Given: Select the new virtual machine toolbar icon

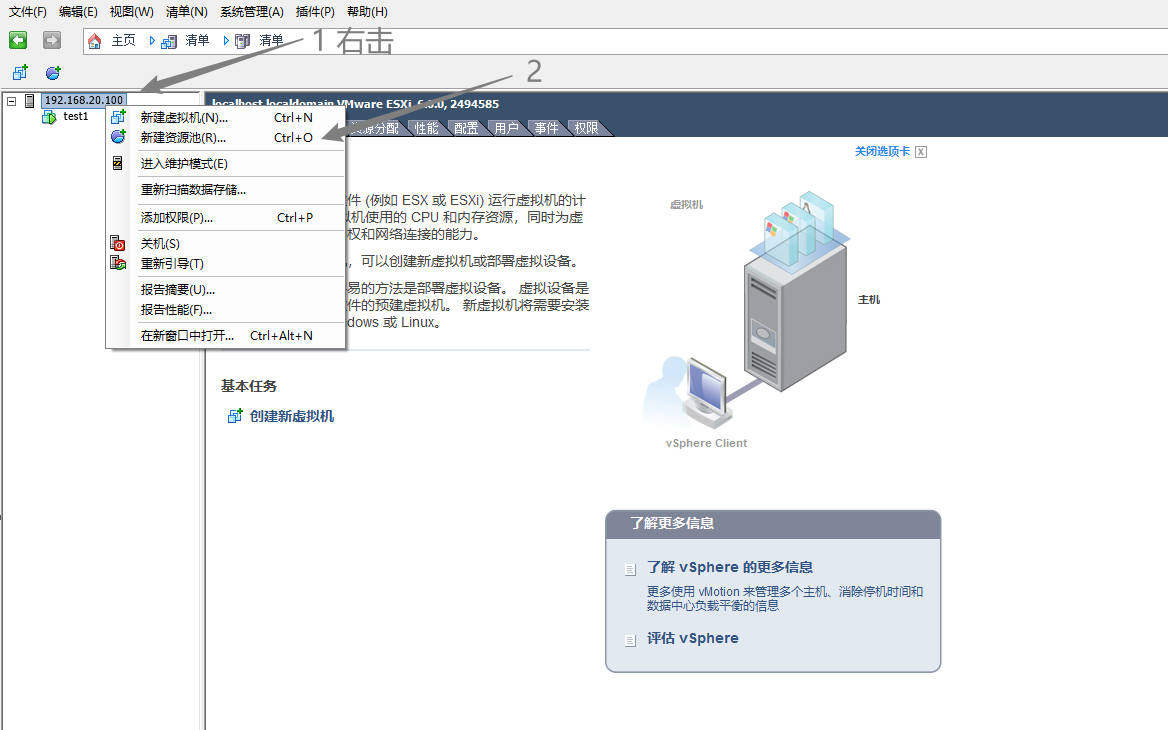Looking at the screenshot, I should pos(19,72).
